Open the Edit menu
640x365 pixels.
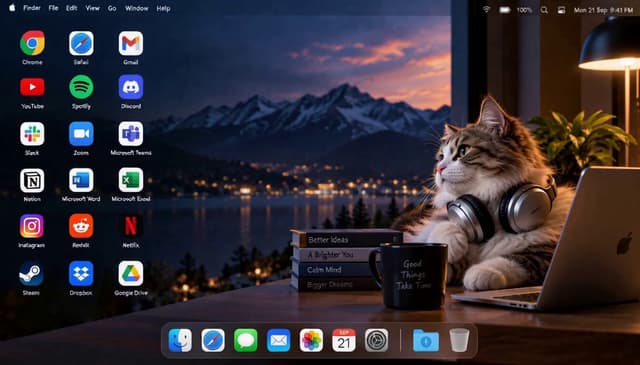point(71,8)
